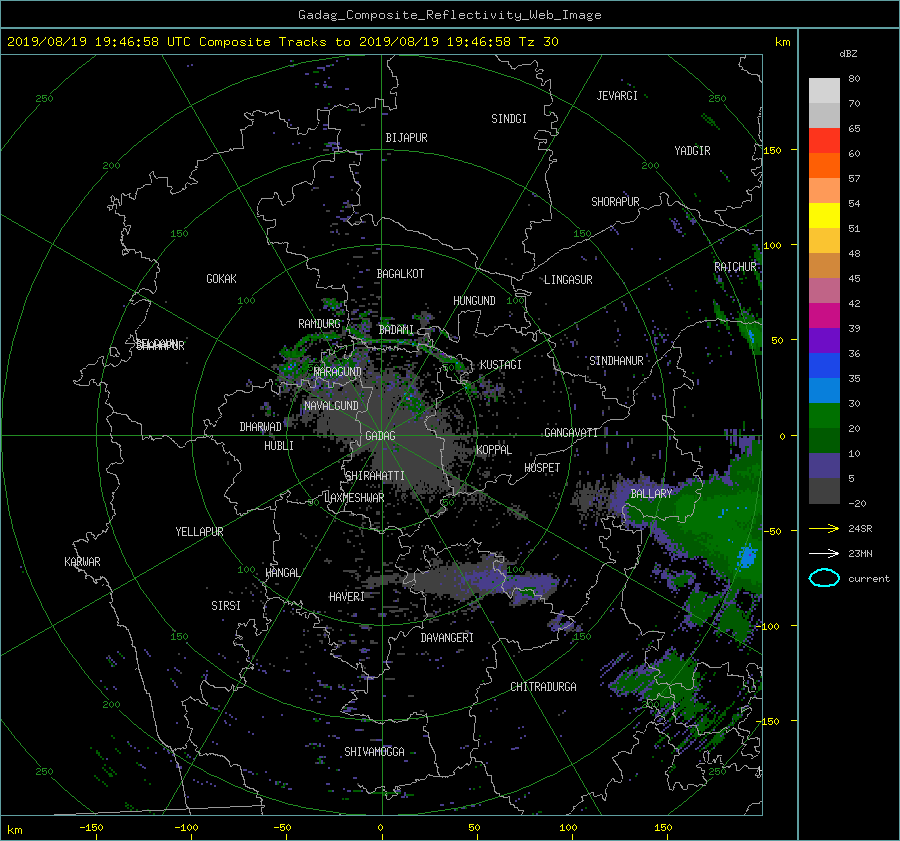Click the 'YELLAPUR' city label
Viewport: 900px width, 841px height.
coord(199,532)
